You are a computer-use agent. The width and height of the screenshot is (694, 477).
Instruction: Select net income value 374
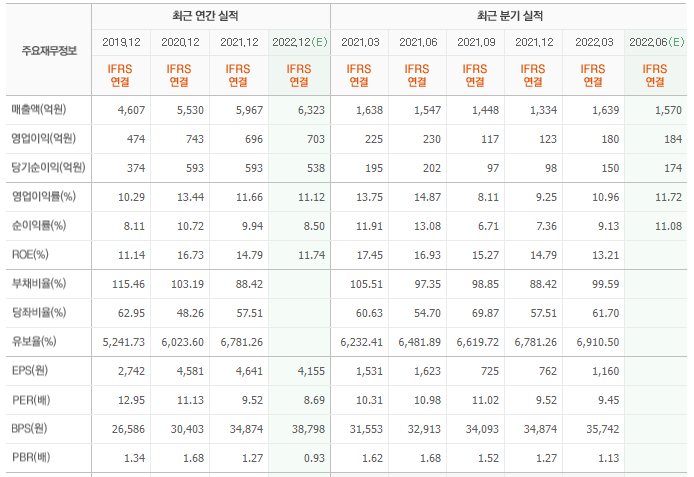coord(136,168)
